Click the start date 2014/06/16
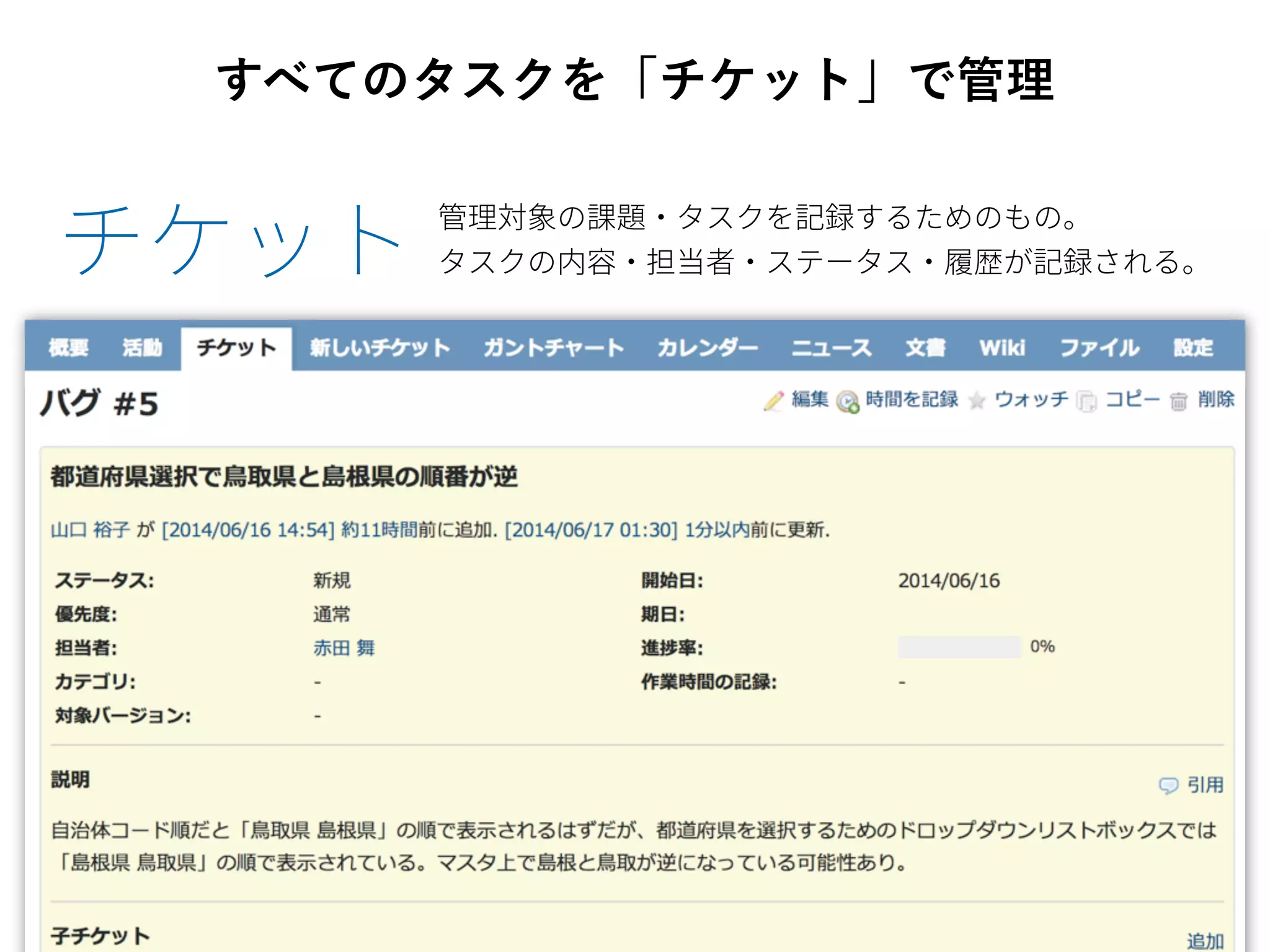1270x952 pixels. [x=949, y=581]
